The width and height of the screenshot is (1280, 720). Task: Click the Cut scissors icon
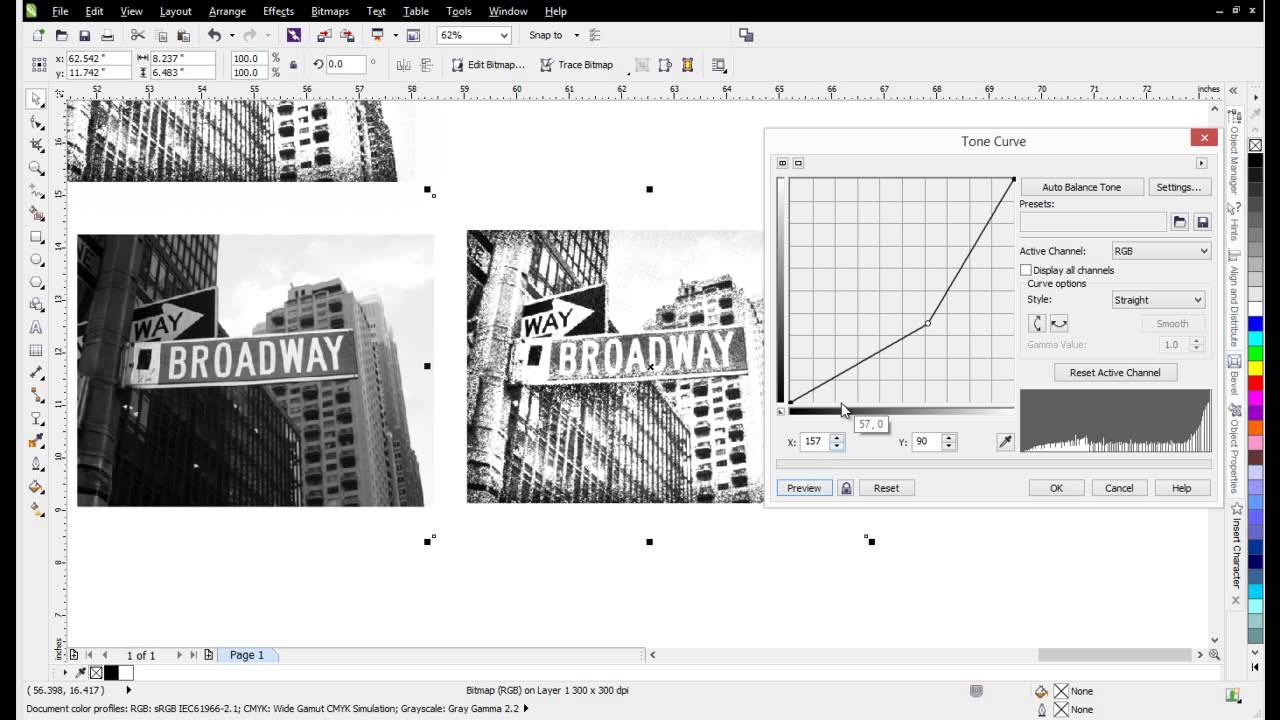tap(138, 35)
